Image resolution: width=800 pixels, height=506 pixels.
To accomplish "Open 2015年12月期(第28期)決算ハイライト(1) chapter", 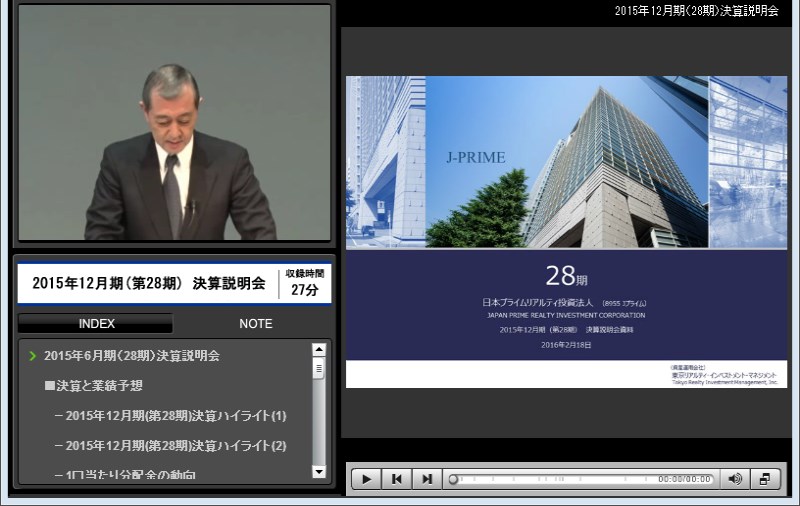I will pos(171,416).
